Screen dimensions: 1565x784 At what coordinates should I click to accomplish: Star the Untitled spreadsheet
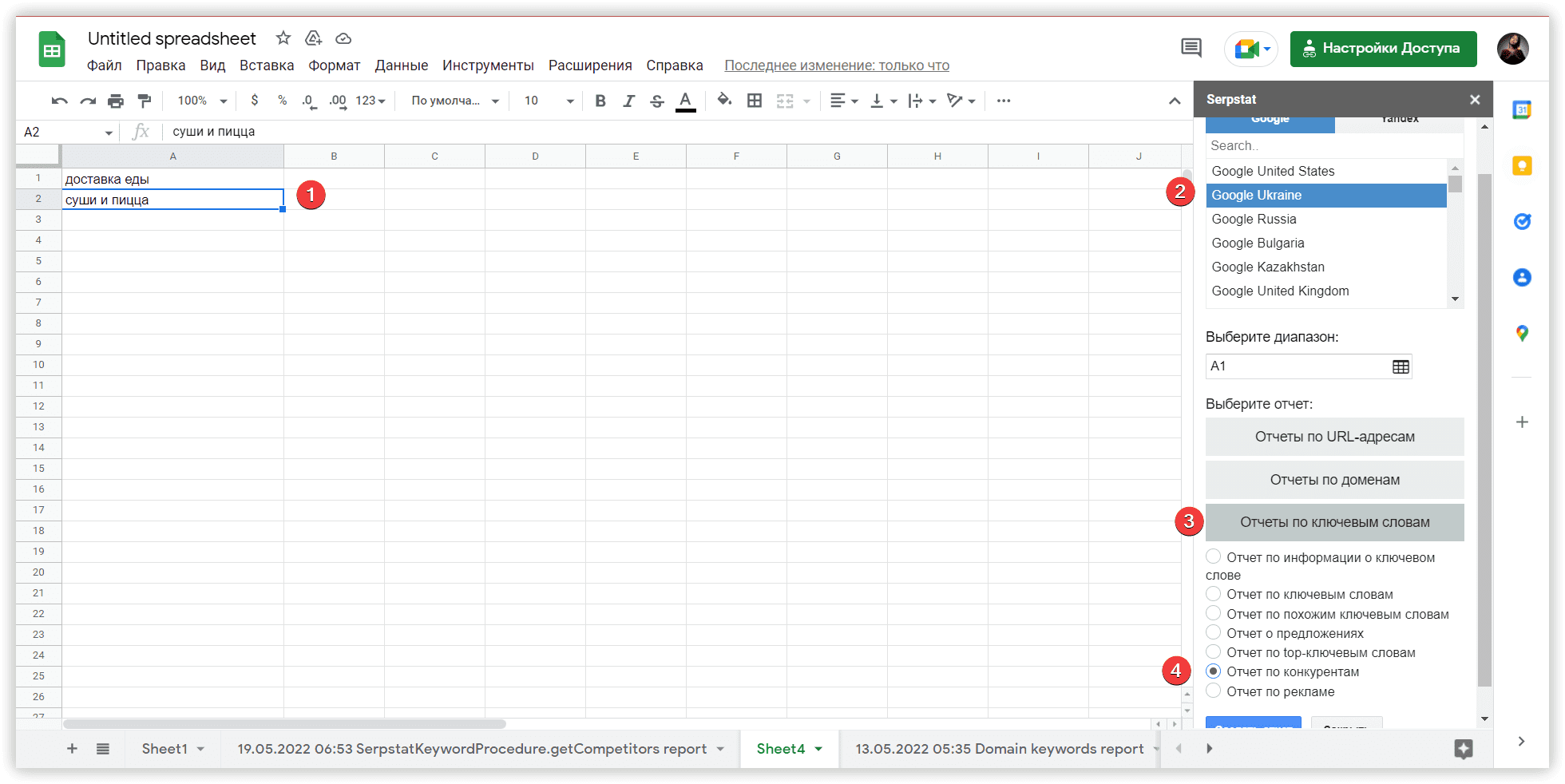283,38
